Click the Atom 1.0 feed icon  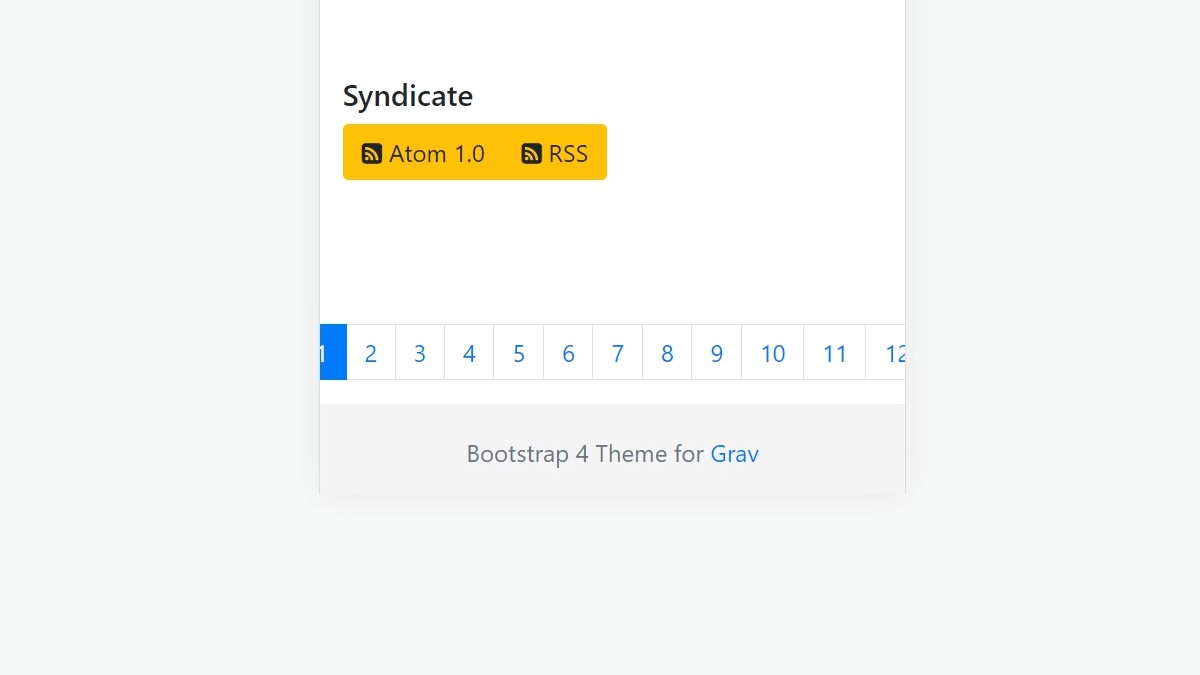[x=372, y=154]
